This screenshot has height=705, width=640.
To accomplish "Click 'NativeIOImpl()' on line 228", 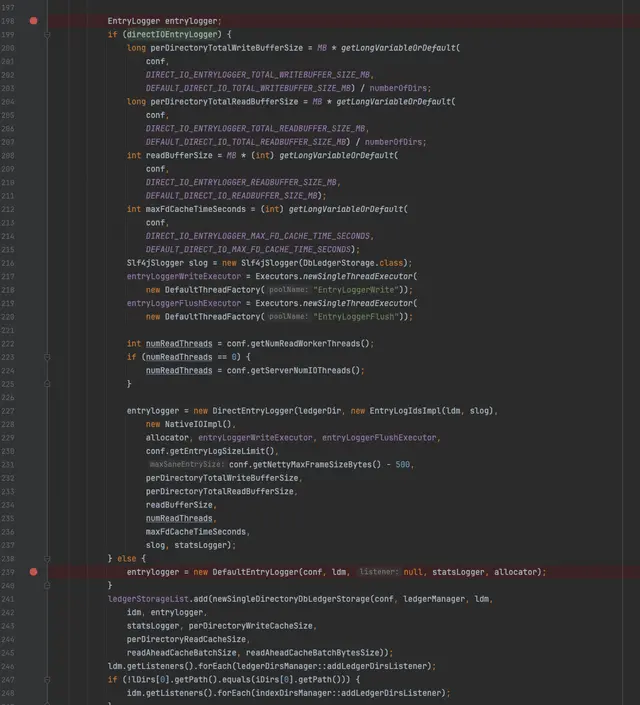I will click(x=198, y=424).
